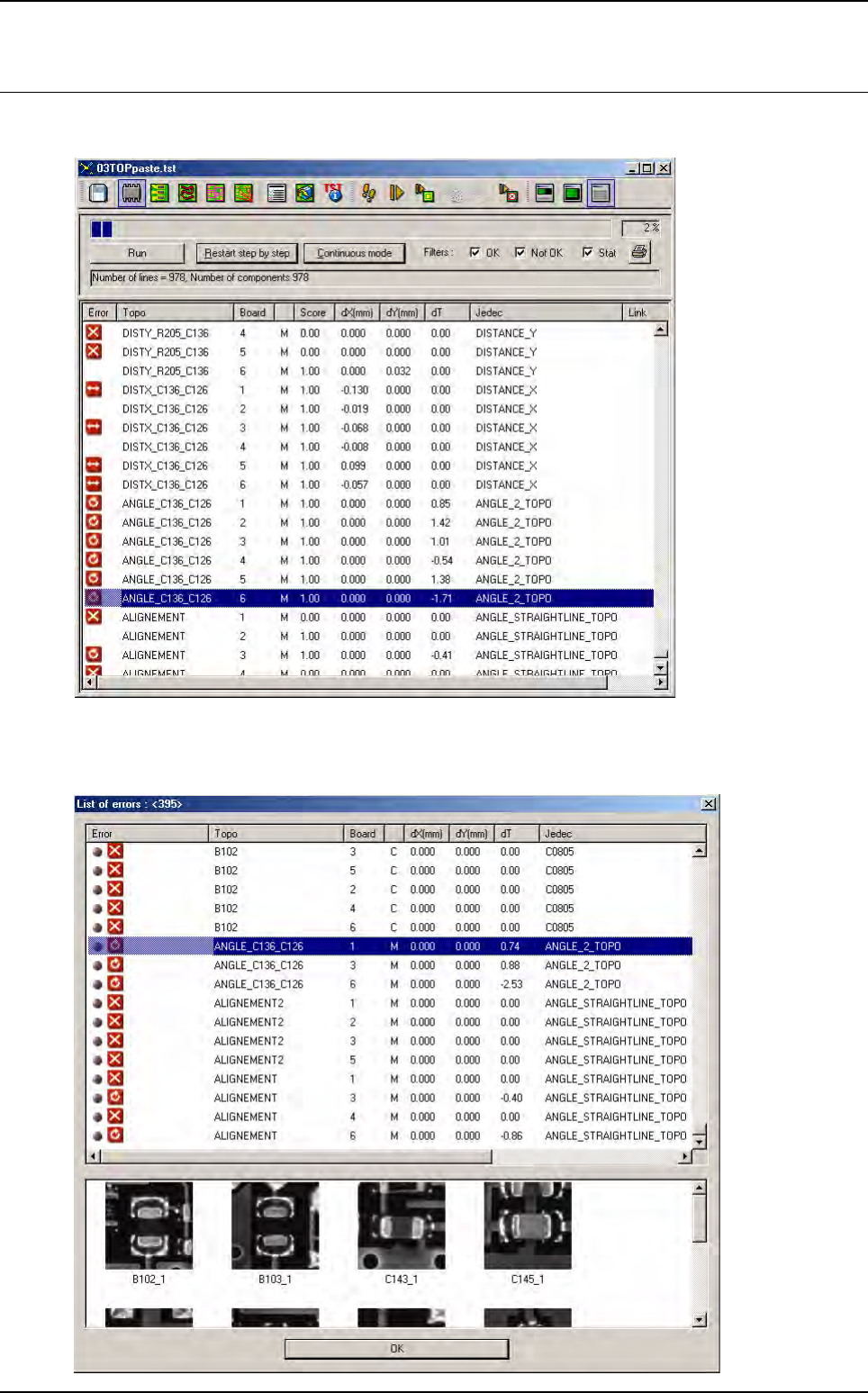
Task: Select DISTY_R205_C136 row with dY 0.032
Action: click(x=369, y=370)
